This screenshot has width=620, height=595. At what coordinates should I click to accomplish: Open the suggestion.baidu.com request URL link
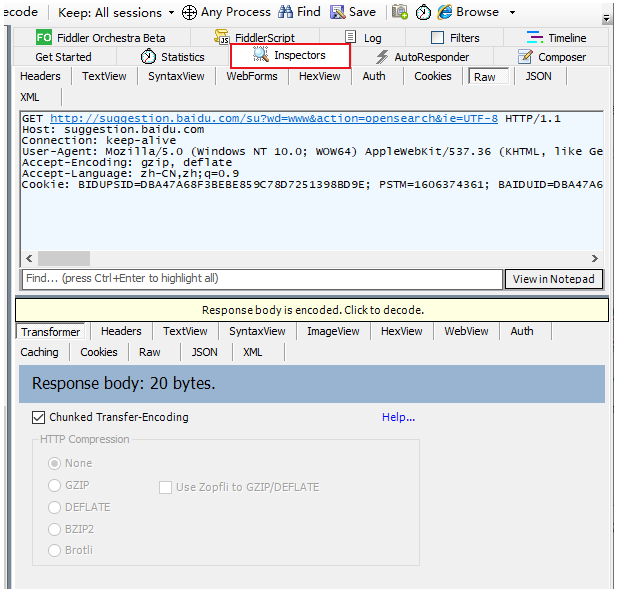[x=274, y=118]
